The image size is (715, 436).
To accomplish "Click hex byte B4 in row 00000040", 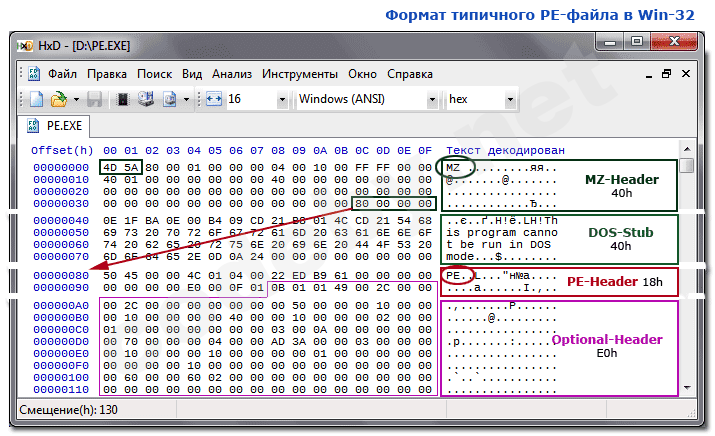I will pyautogui.click(x=215, y=221).
